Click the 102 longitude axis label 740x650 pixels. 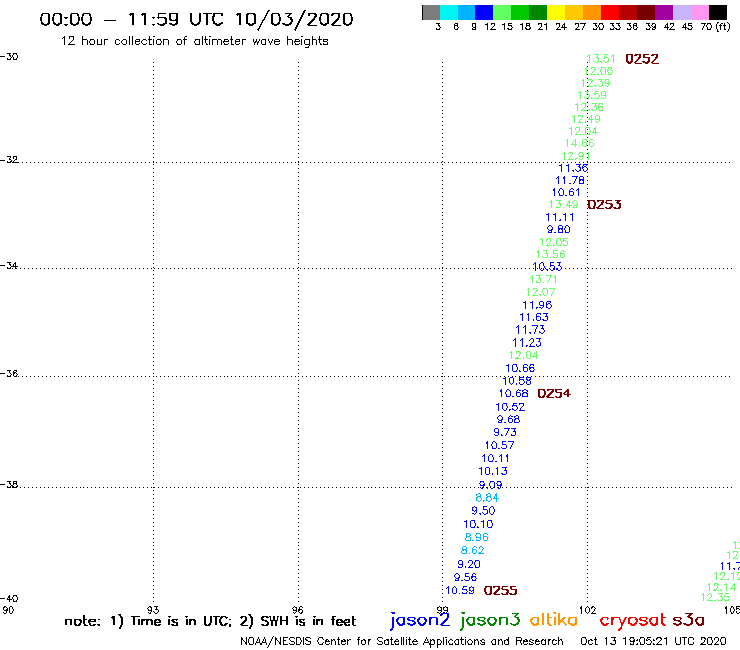pyautogui.click(x=588, y=610)
